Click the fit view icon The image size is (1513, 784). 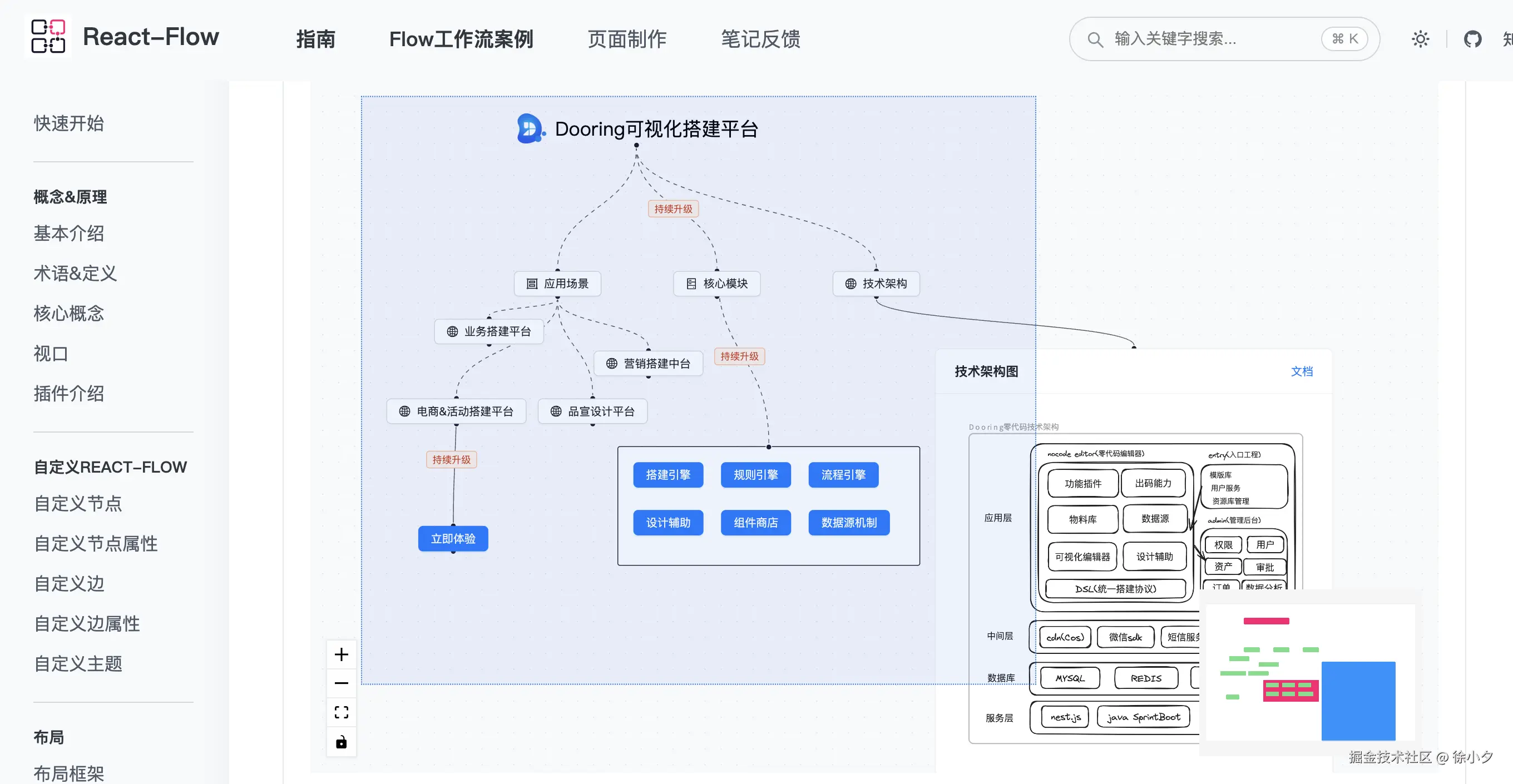(341, 712)
